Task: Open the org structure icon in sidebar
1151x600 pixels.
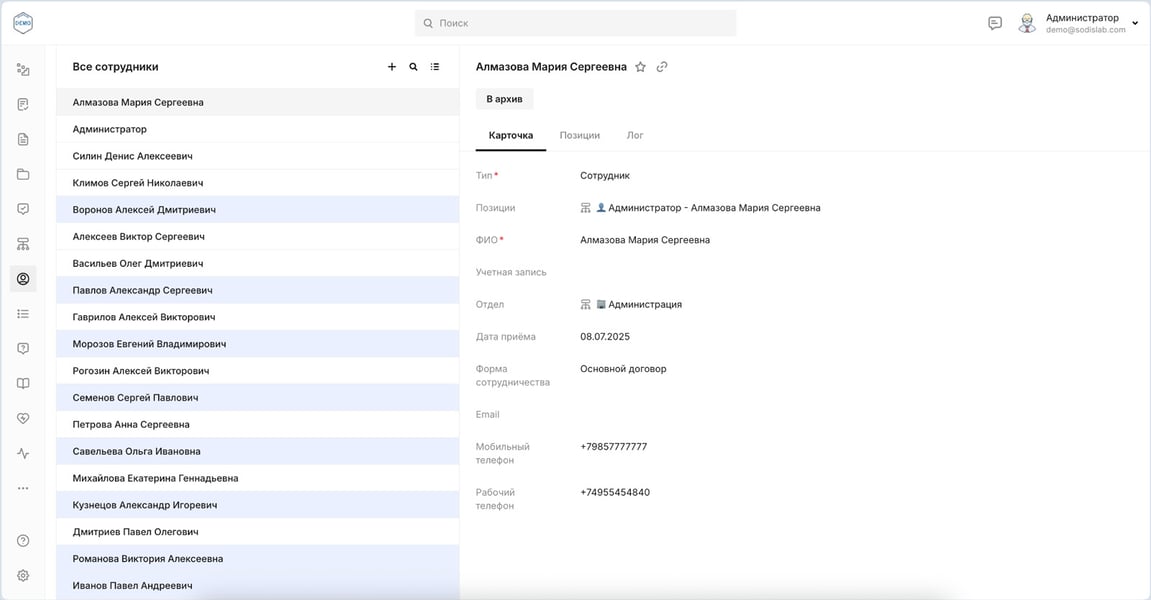Action: pyautogui.click(x=23, y=244)
